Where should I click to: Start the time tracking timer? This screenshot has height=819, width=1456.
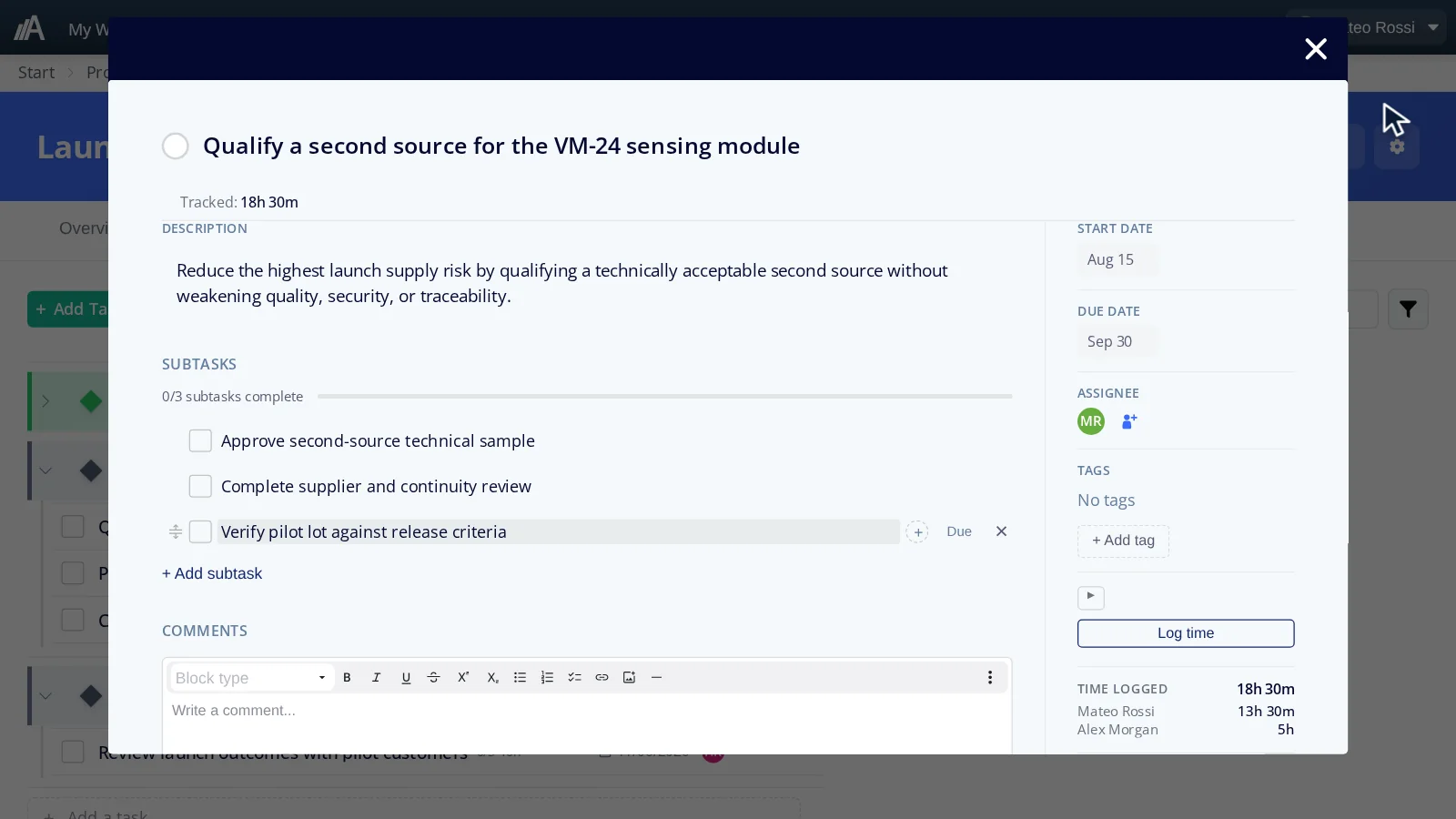[x=1090, y=597]
